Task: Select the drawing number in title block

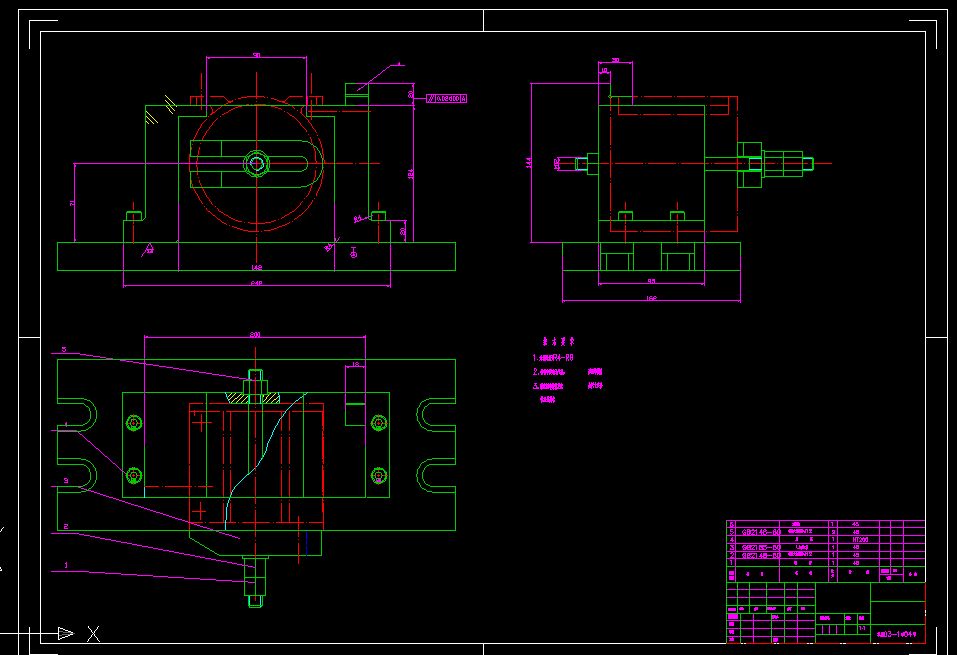Action: 897,634
